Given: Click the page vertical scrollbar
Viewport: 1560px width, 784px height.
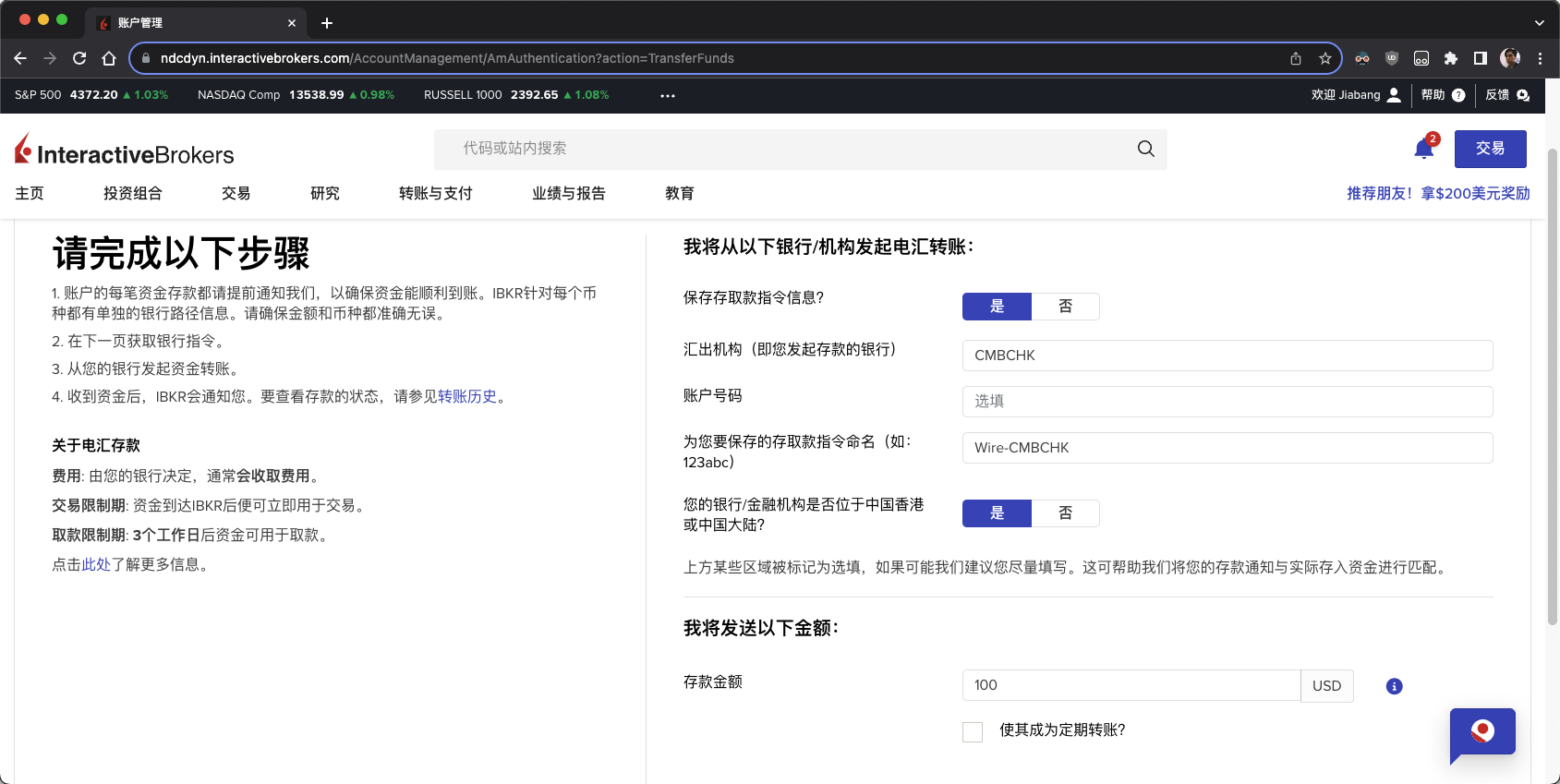Looking at the screenshot, I should (x=1552, y=388).
